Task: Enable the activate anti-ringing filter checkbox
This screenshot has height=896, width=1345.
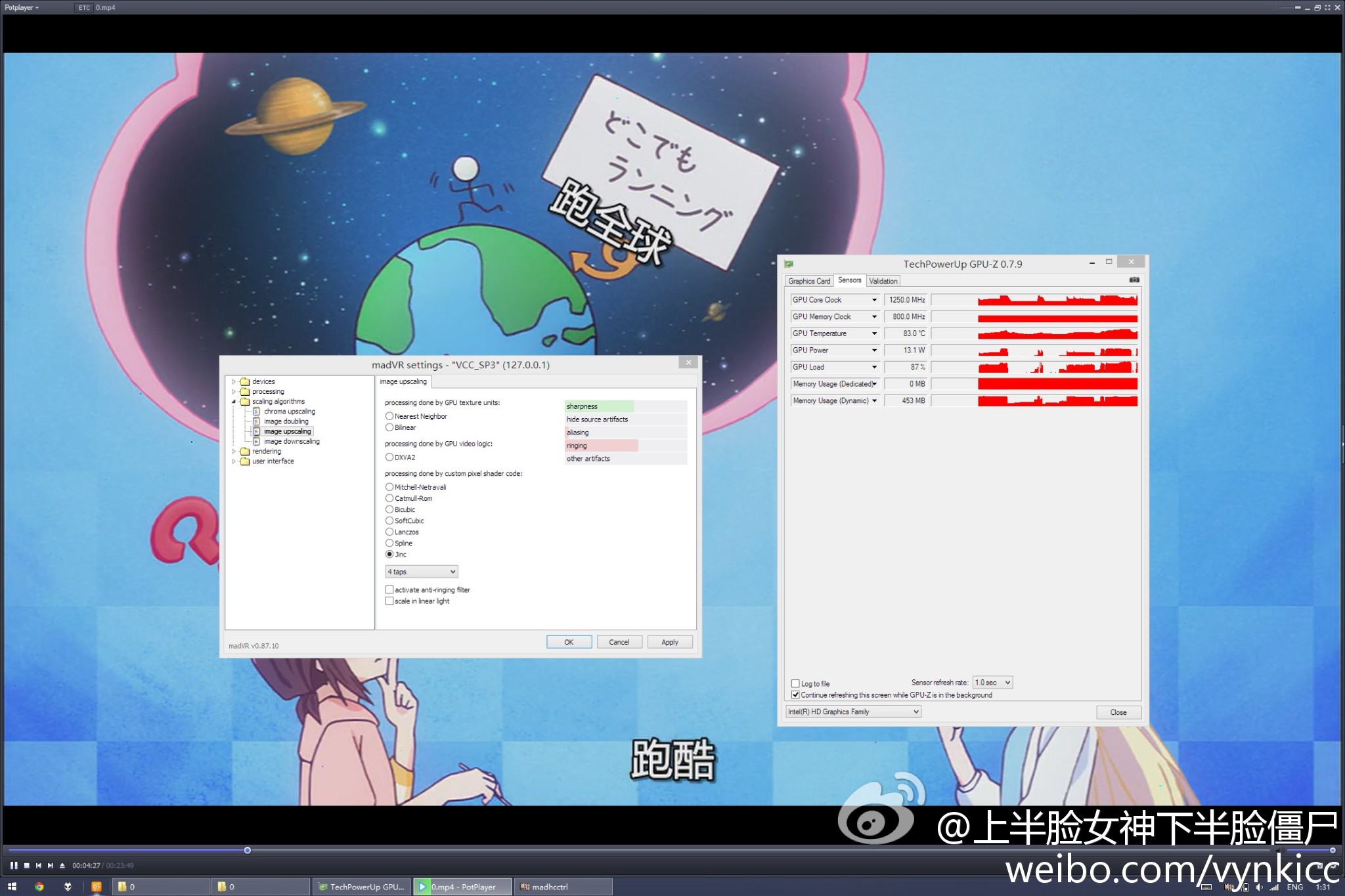Action: click(389, 590)
